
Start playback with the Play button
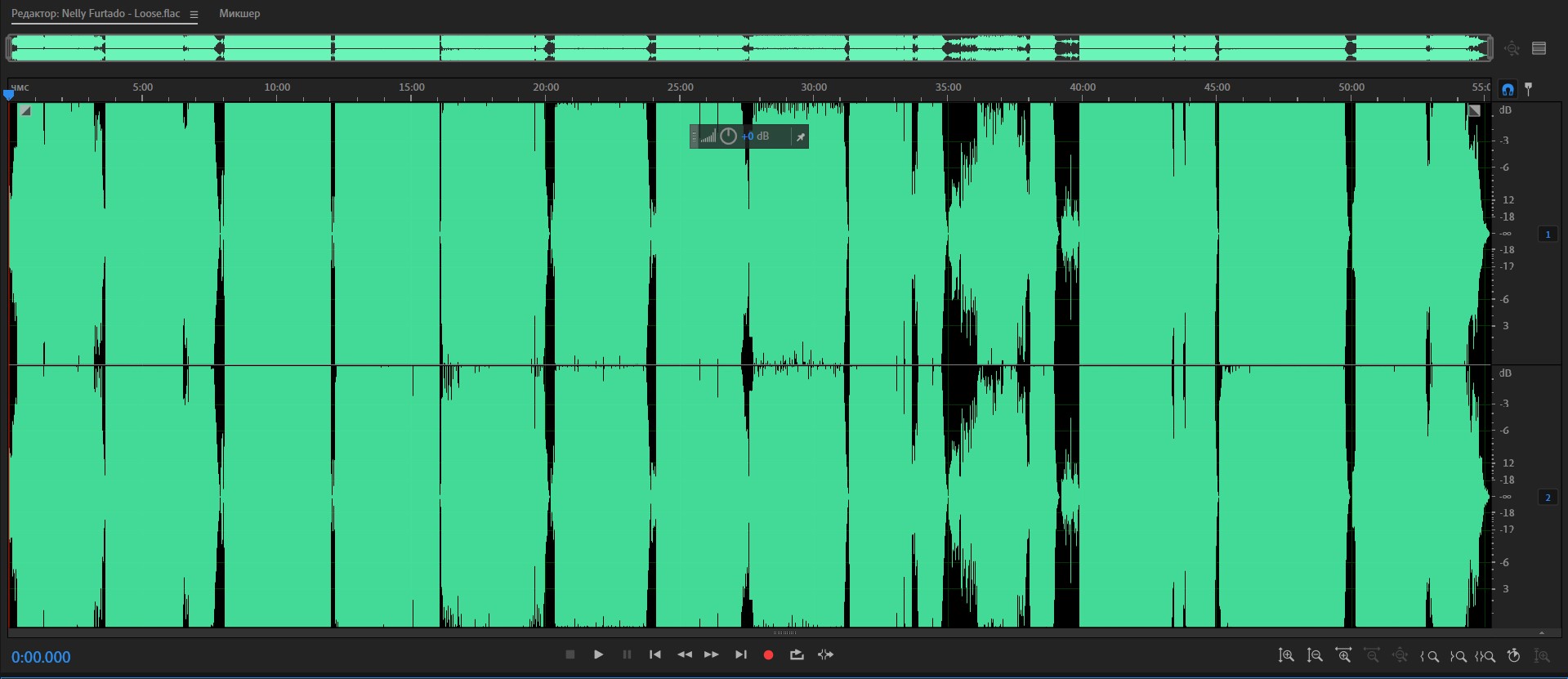point(598,654)
